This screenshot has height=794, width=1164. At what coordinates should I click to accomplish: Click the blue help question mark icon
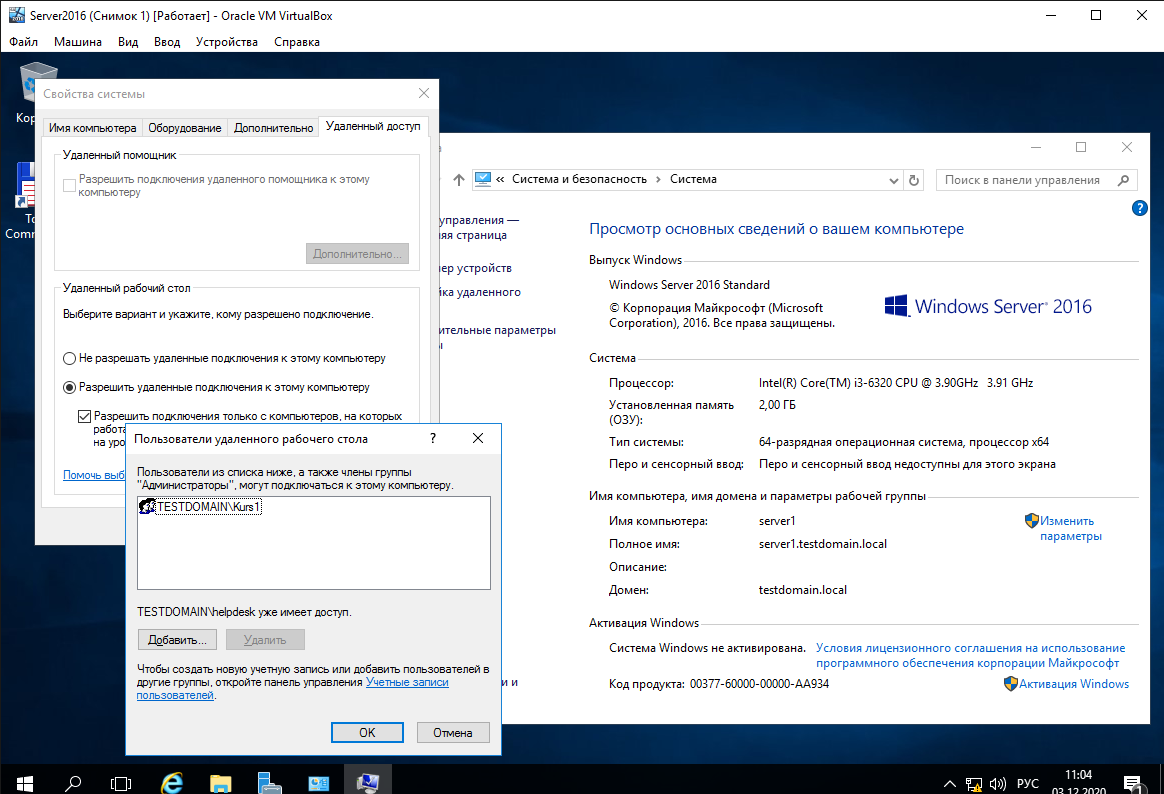pos(1139,208)
